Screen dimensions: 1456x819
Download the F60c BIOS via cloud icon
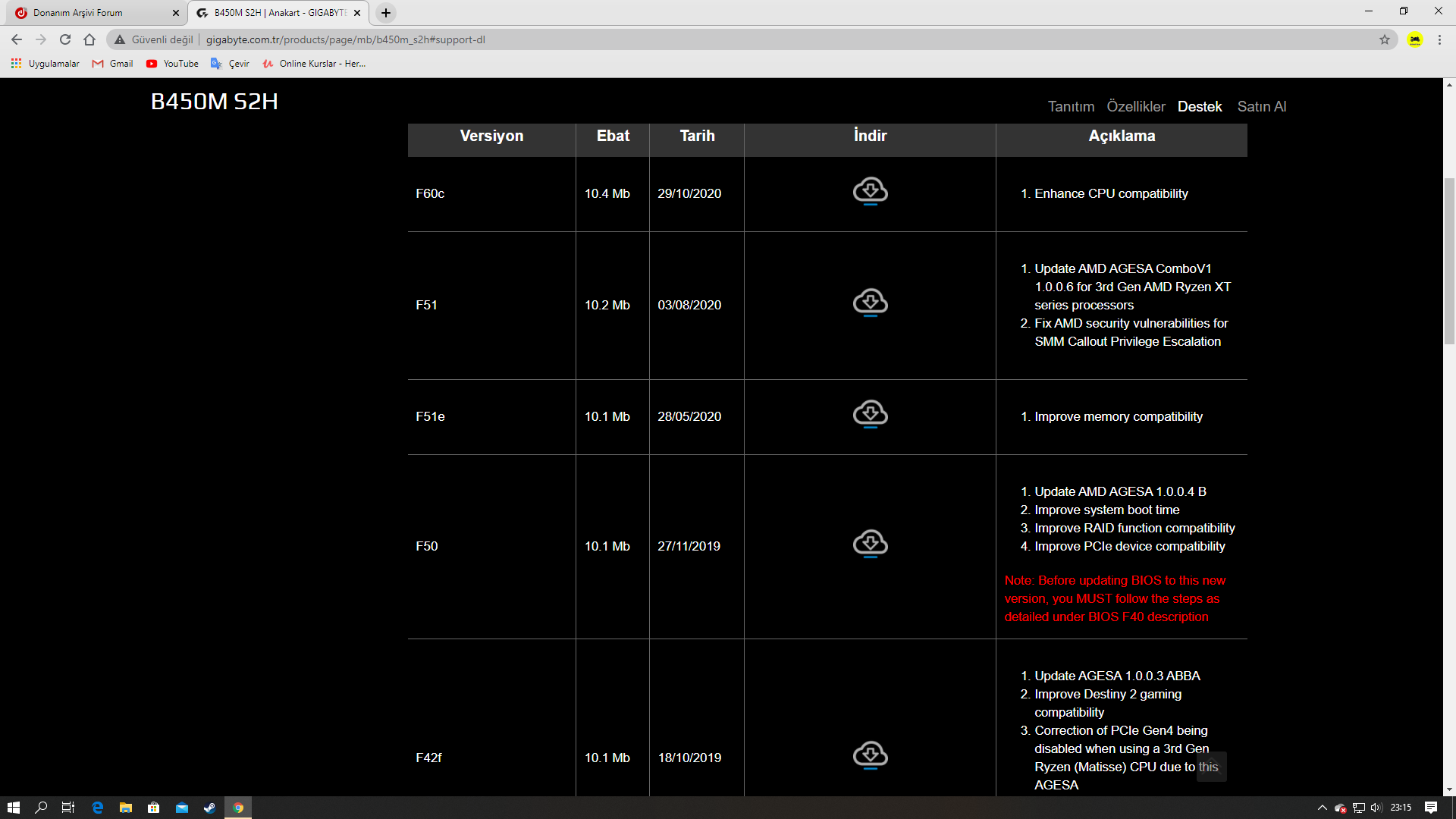point(870,191)
